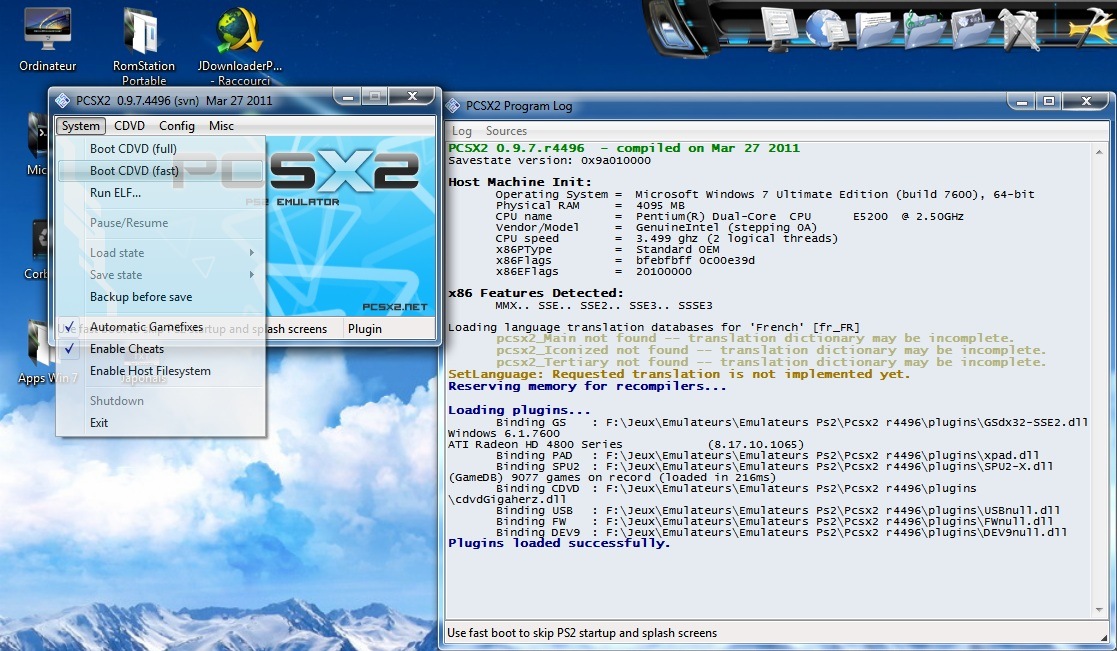The height and width of the screenshot is (651, 1117).
Task: Disable the Enable Cheats option
Action: click(x=127, y=349)
